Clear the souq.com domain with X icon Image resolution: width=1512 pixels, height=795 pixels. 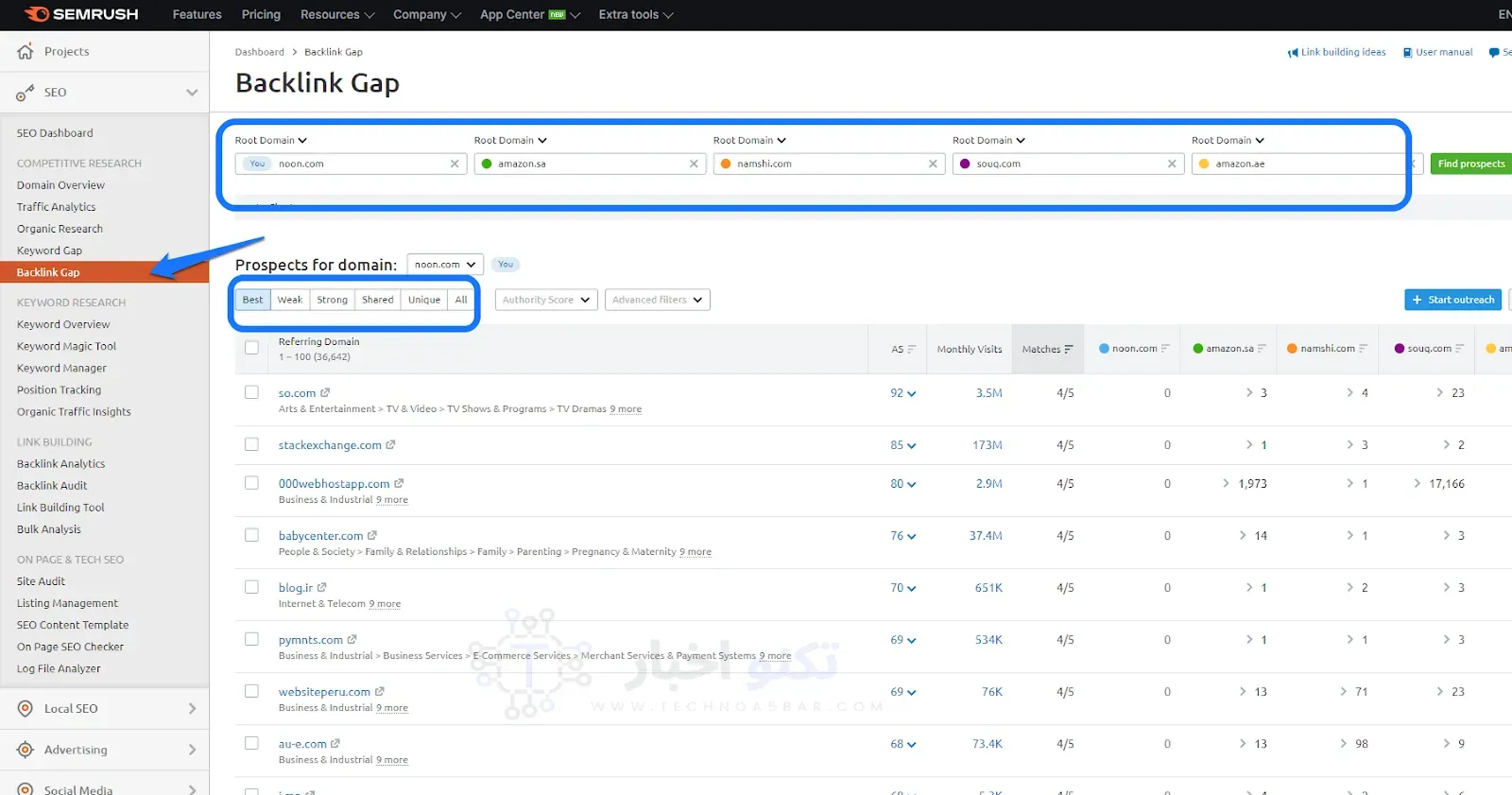[x=1172, y=164]
